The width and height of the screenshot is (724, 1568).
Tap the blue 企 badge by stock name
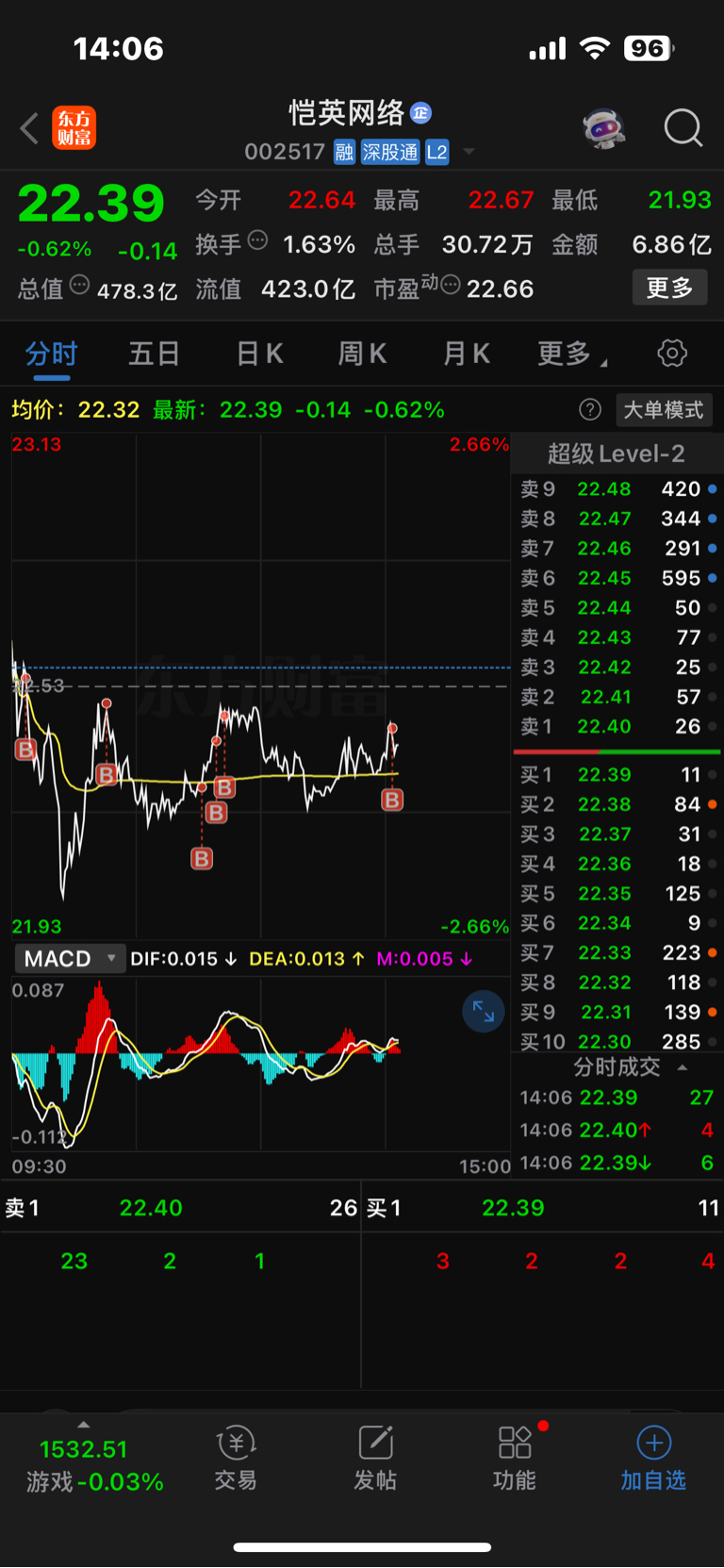pos(420,113)
